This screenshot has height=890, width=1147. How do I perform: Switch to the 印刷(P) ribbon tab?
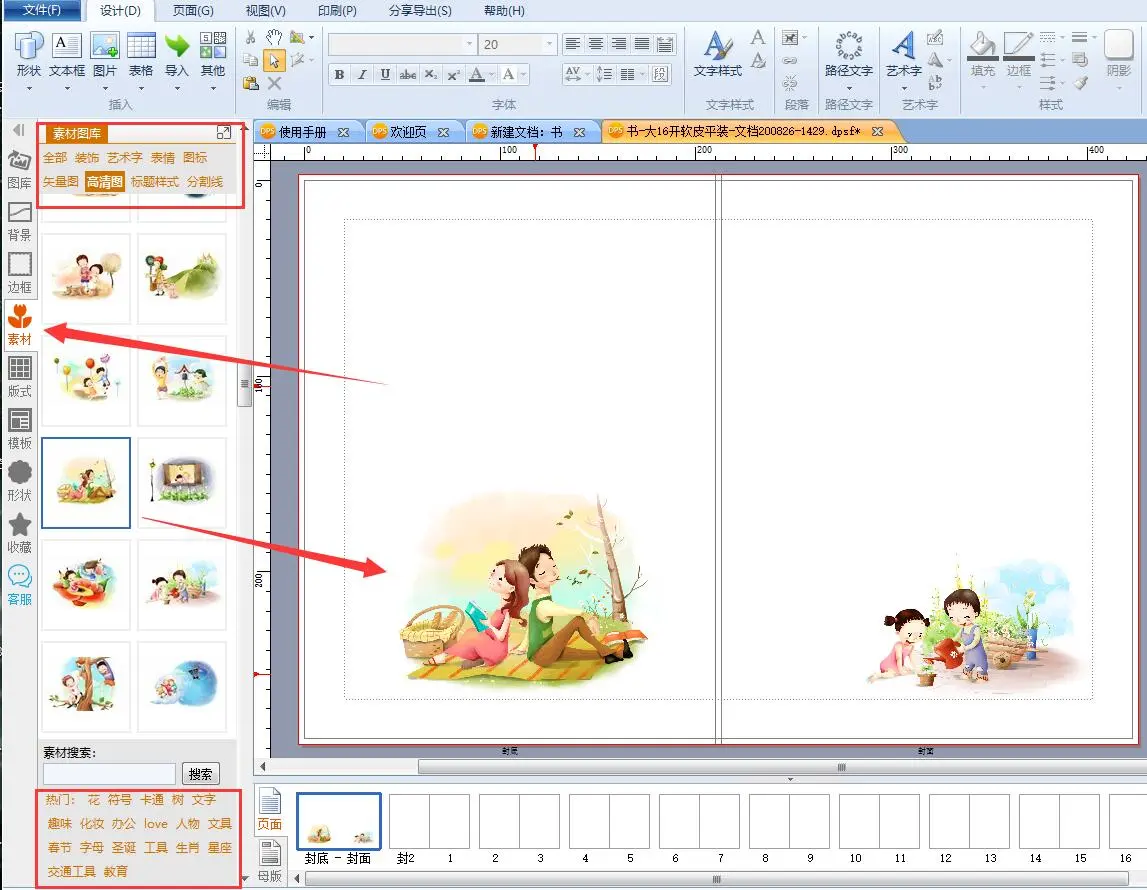click(337, 11)
